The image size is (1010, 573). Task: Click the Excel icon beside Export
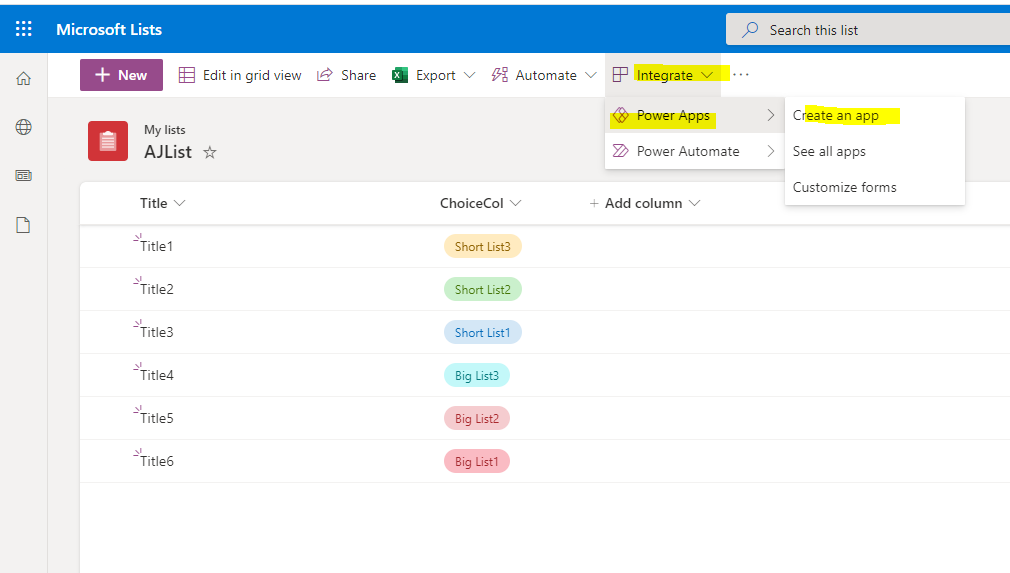coord(400,75)
